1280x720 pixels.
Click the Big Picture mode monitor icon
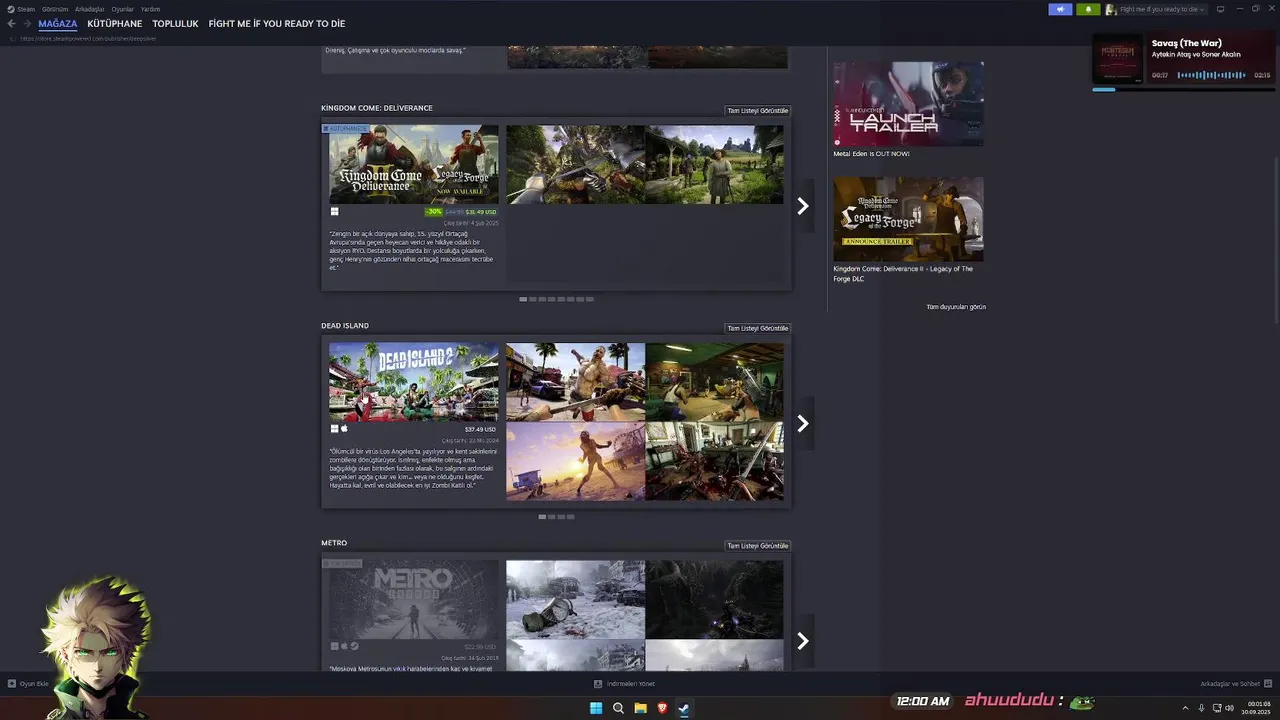tap(1220, 9)
